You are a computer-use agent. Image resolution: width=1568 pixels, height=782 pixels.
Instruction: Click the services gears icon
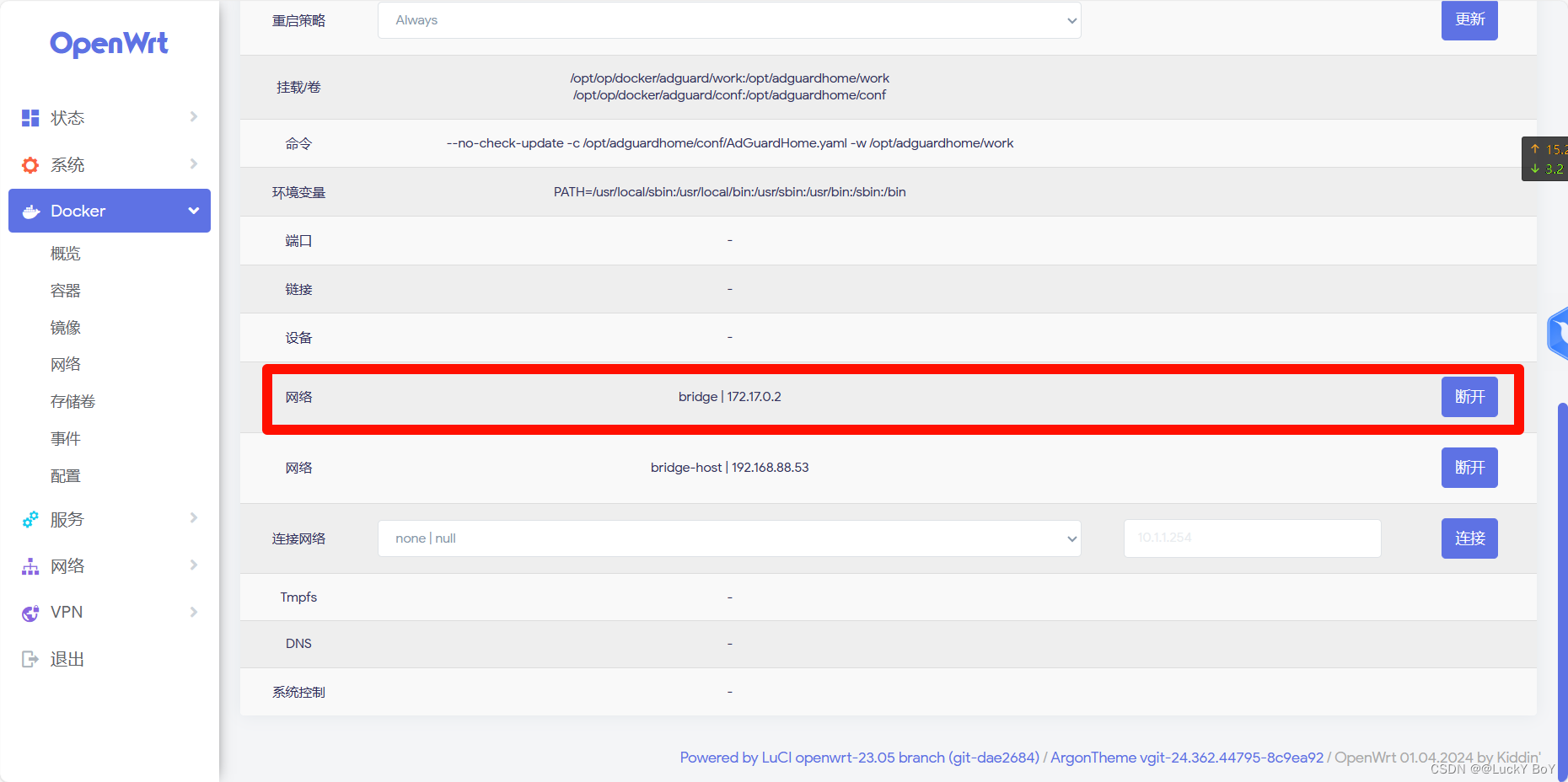pyautogui.click(x=30, y=520)
